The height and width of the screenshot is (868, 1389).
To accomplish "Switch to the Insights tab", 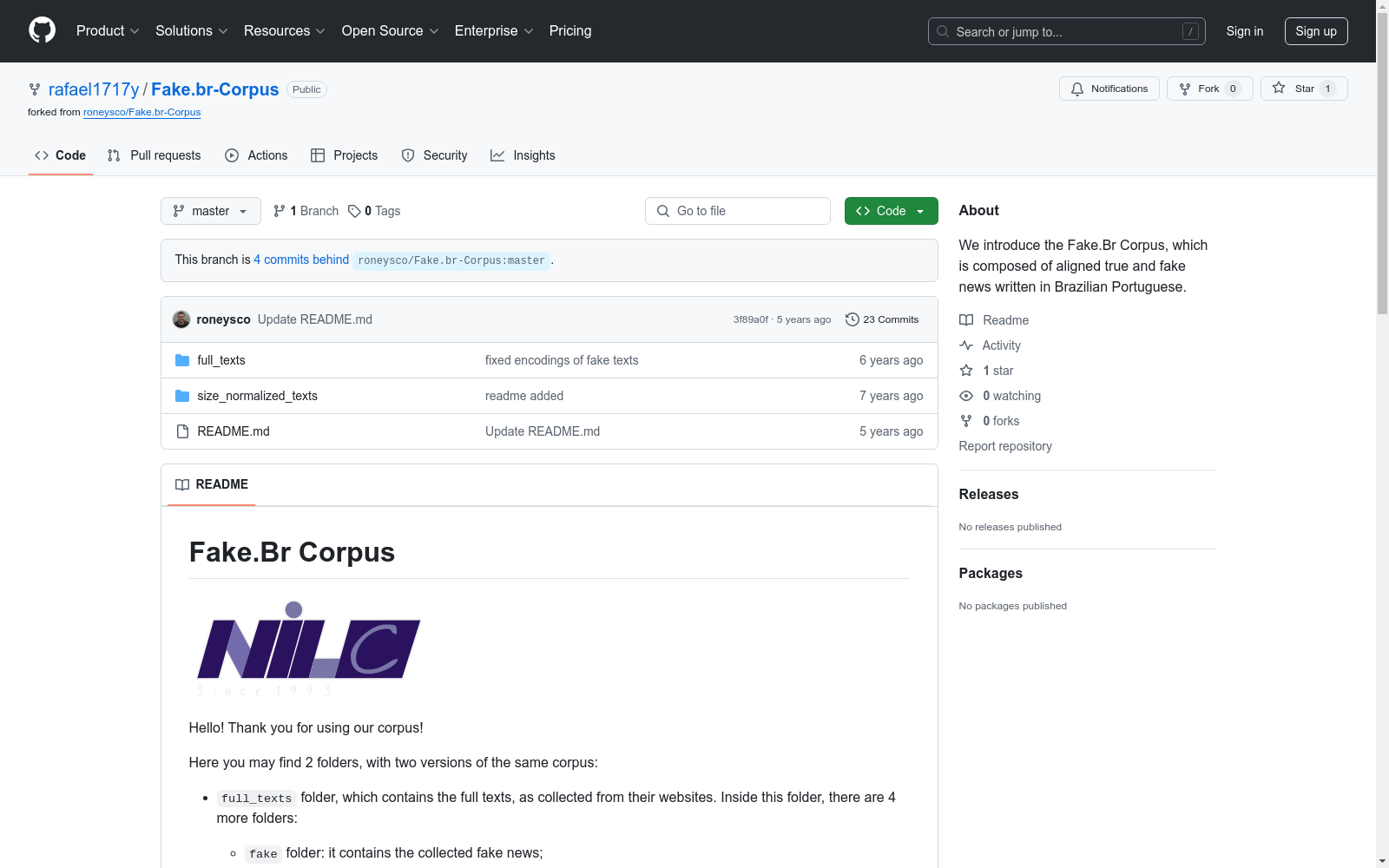I will pyautogui.click(x=523, y=155).
